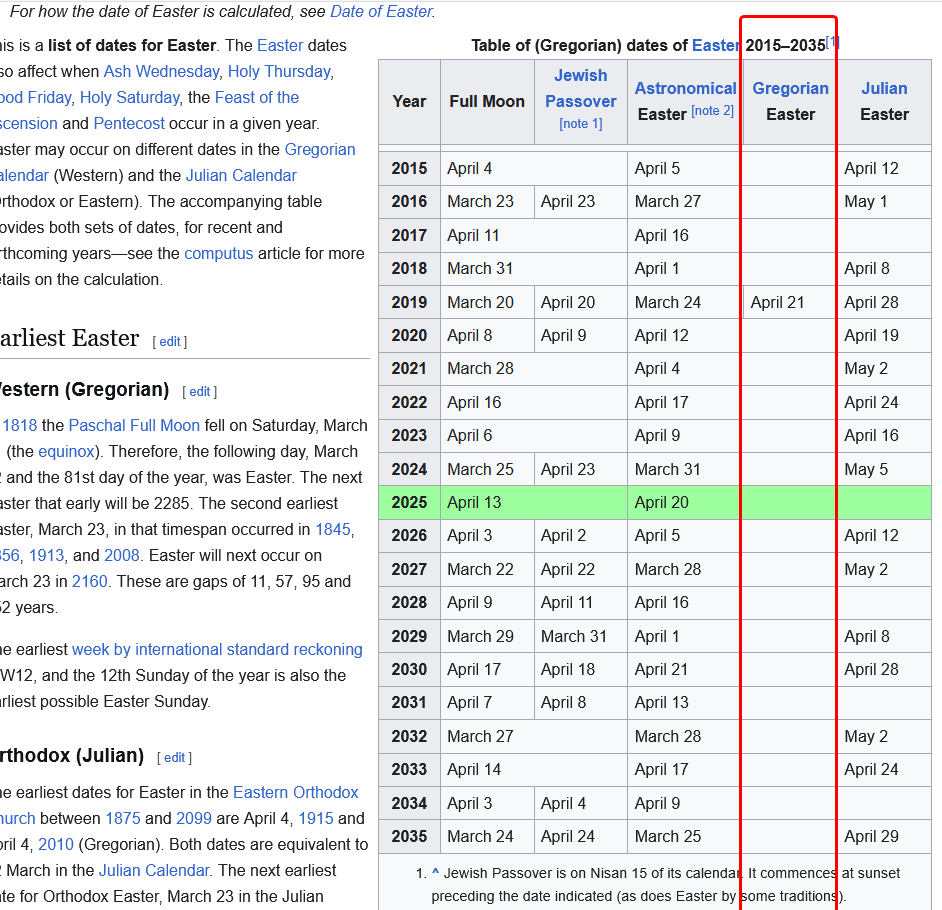
Task: Open the Date of Easter link
Action: pyautogui.click(x=381, y=12)
